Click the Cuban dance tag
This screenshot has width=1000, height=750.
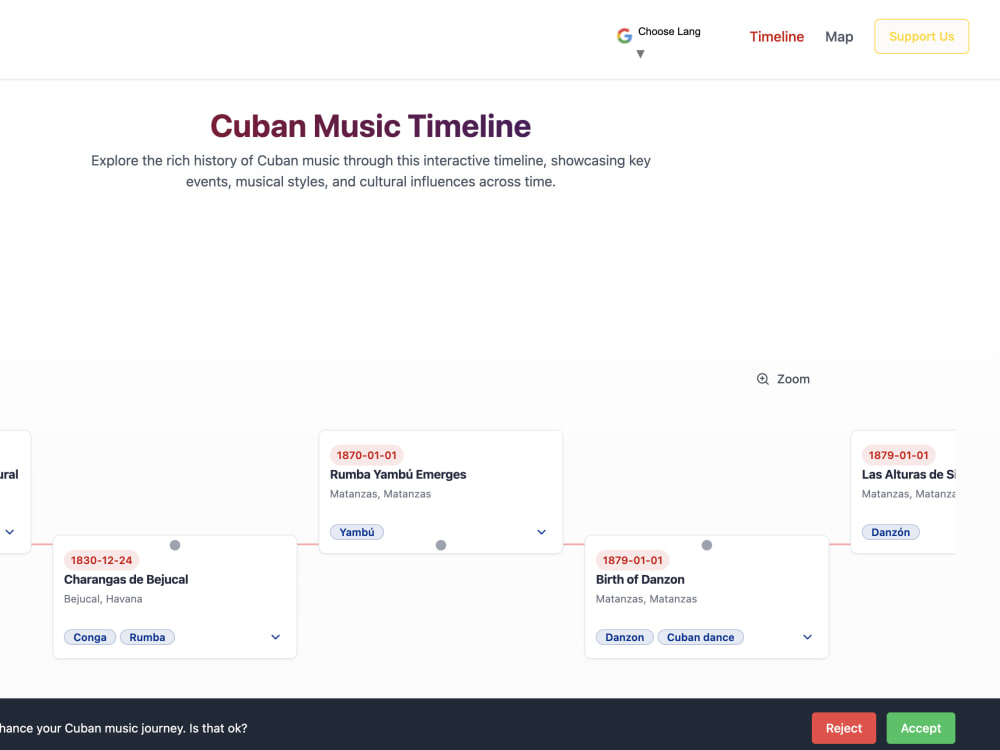(x=700, y=637)
